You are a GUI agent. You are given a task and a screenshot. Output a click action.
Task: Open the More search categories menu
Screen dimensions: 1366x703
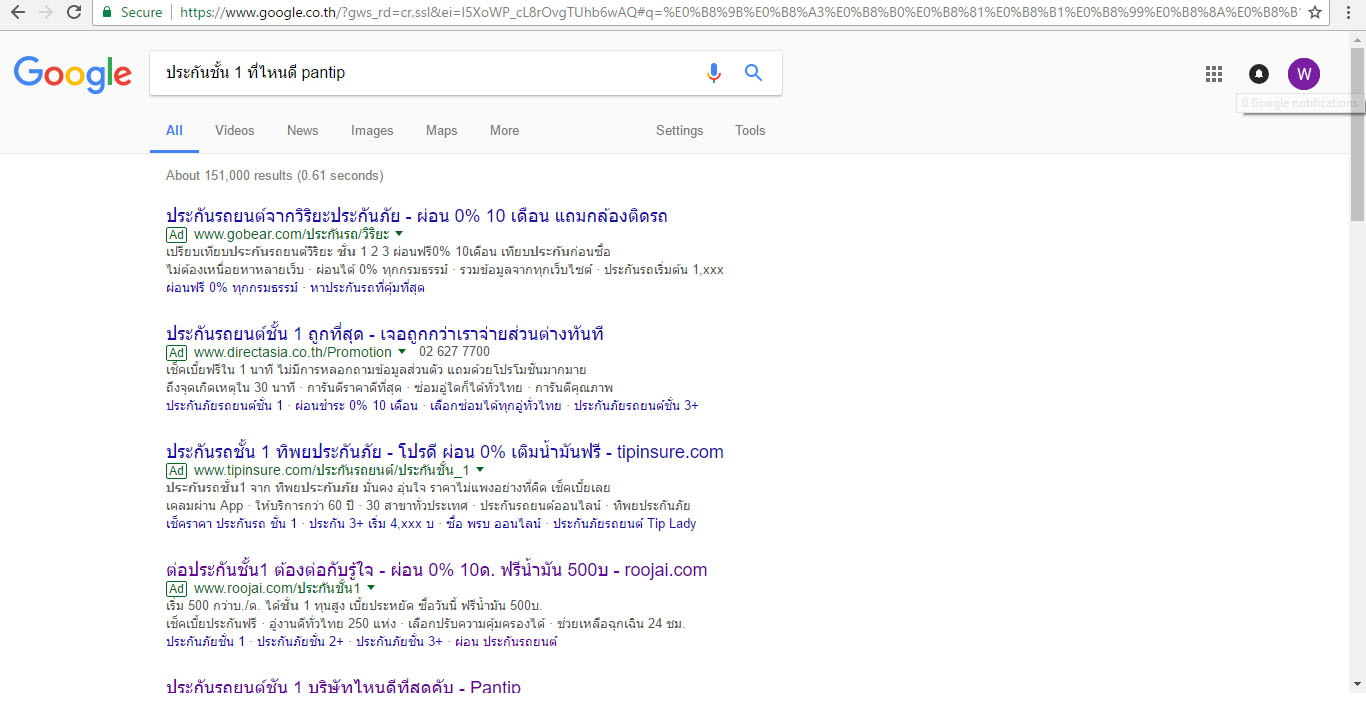[504, 130]
